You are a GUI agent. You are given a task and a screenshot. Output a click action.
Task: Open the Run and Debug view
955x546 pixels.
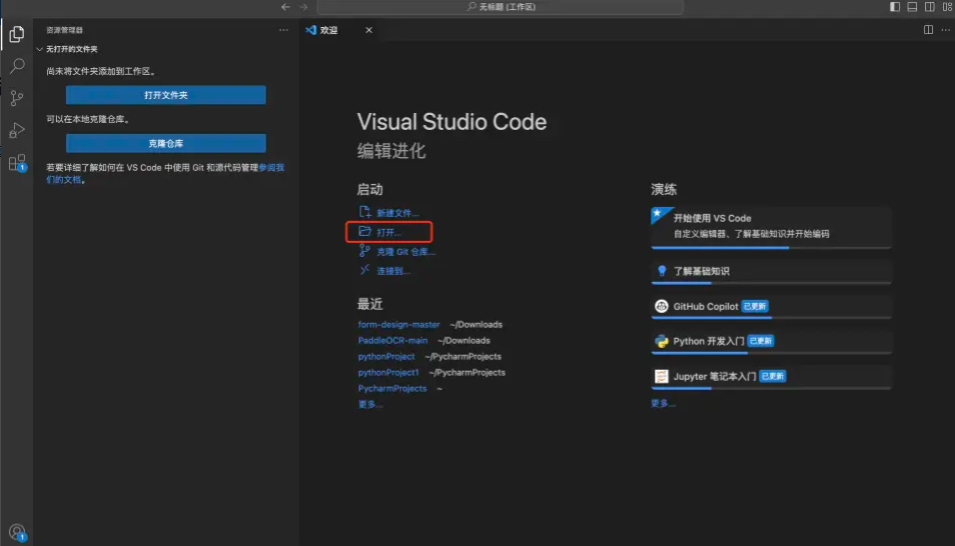[17, 130]
